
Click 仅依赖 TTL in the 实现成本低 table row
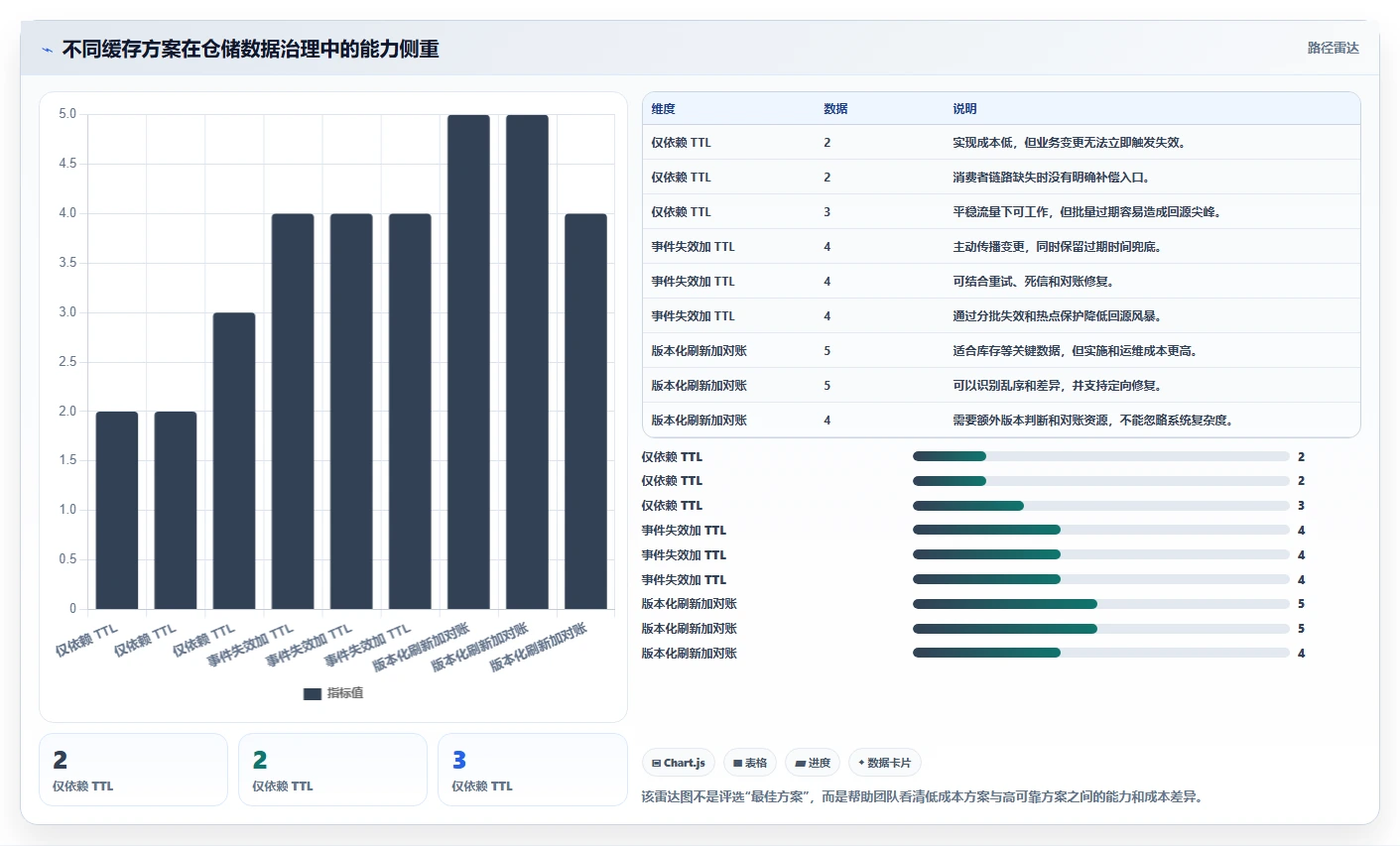(x=681, y=143)
